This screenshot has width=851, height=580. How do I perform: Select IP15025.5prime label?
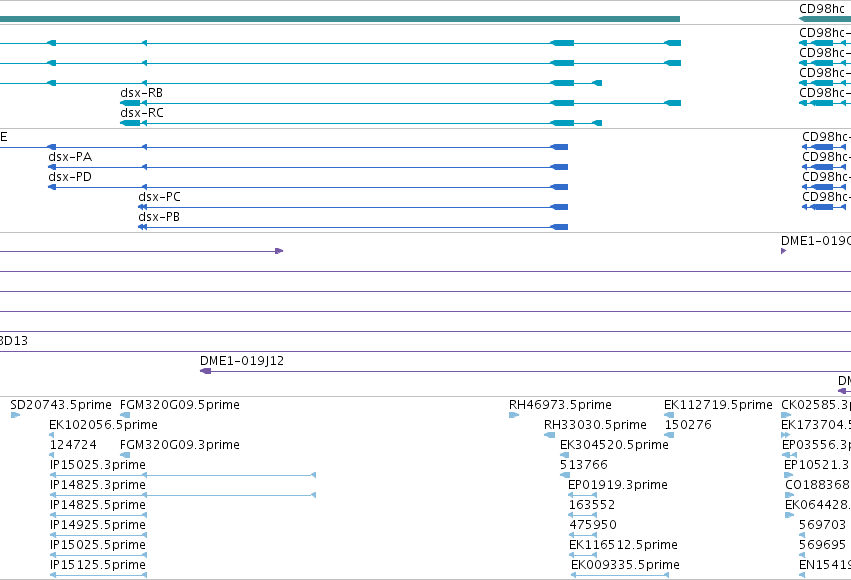point(98,545)
